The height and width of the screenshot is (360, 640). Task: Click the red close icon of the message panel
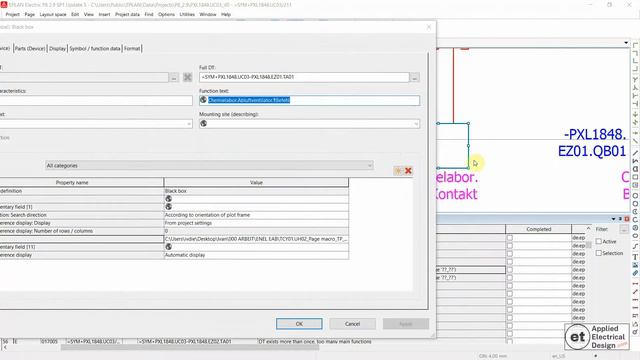pos(627,219)
